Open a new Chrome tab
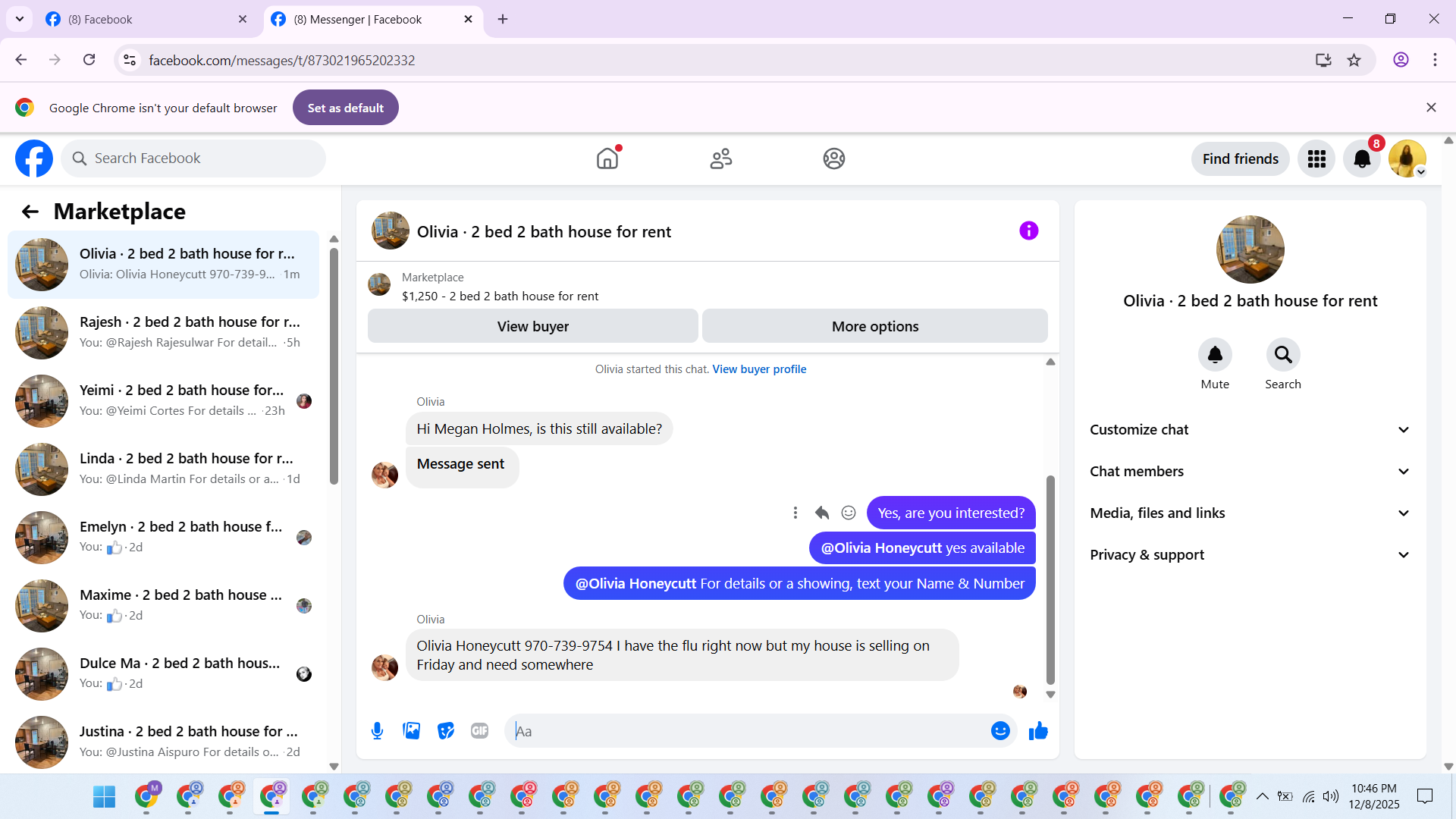 pyautogui.click(x=503, y=19)
